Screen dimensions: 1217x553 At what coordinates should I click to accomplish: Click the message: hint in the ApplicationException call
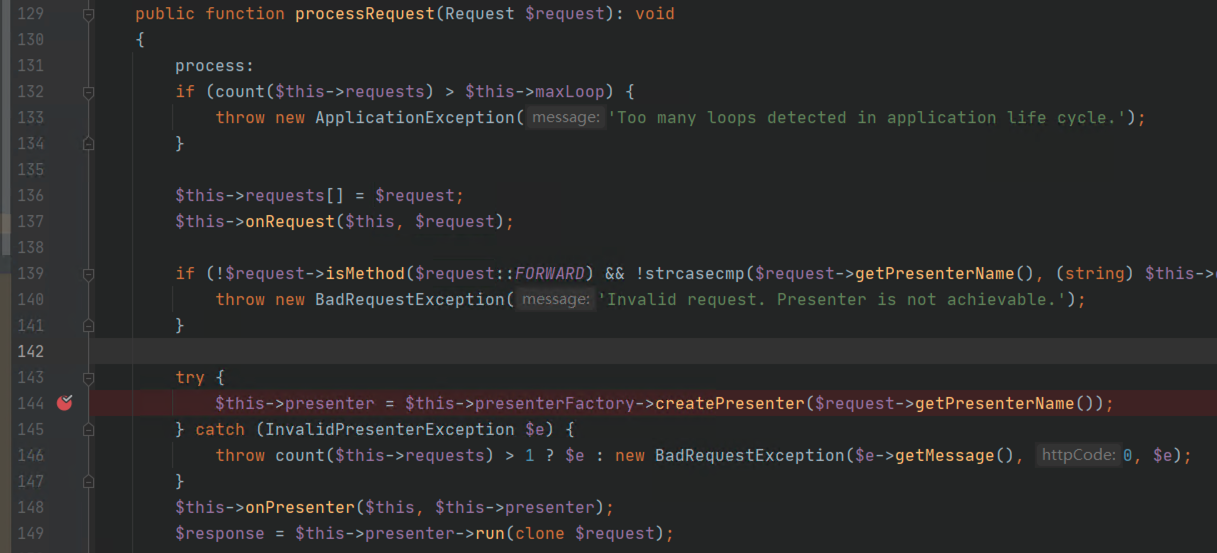coord(565,118)
